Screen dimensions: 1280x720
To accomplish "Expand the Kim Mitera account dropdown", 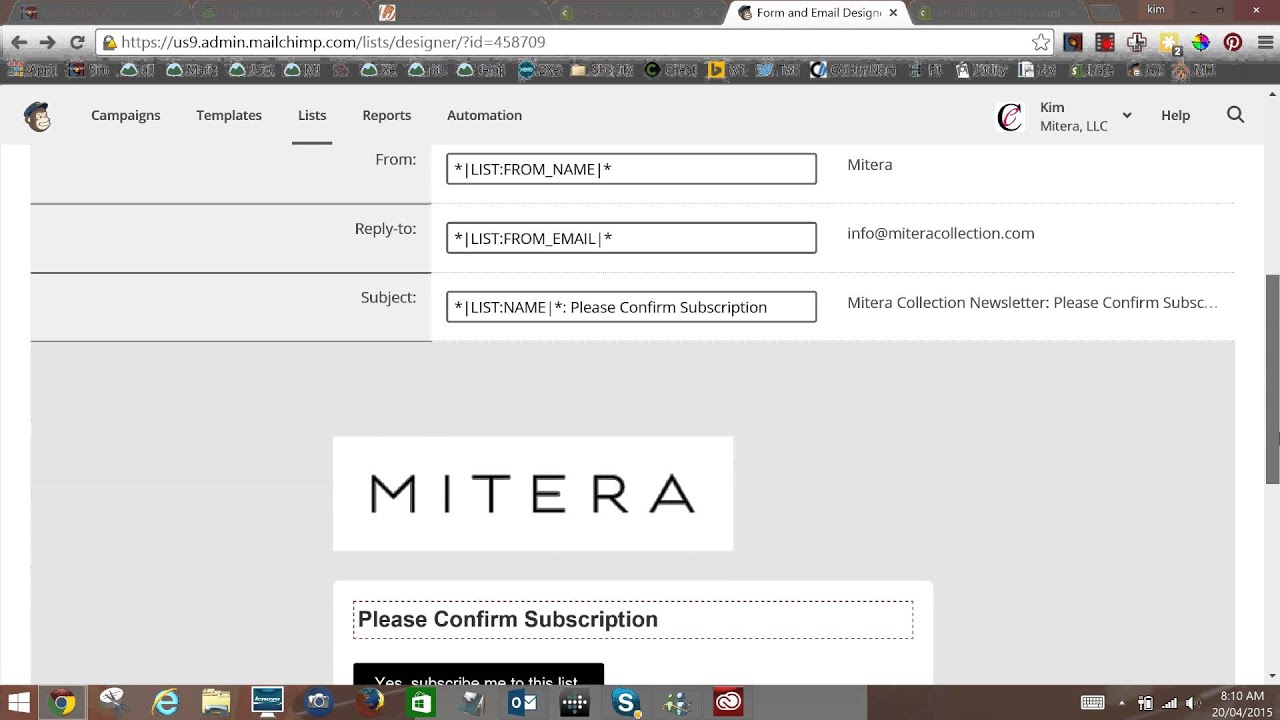I will (x=1126, y=116).
